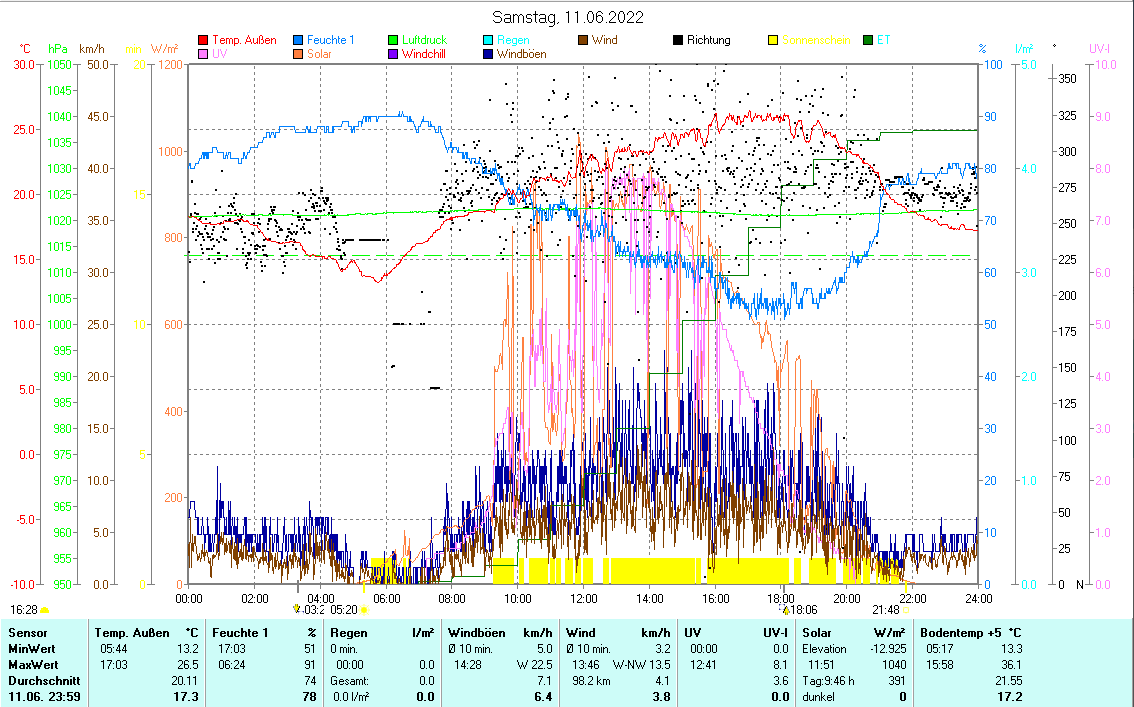Image resolution: width=1134 pixels, height=707 pixels.
Task: Click the ground temperature time 15:58
Action: 939,665
